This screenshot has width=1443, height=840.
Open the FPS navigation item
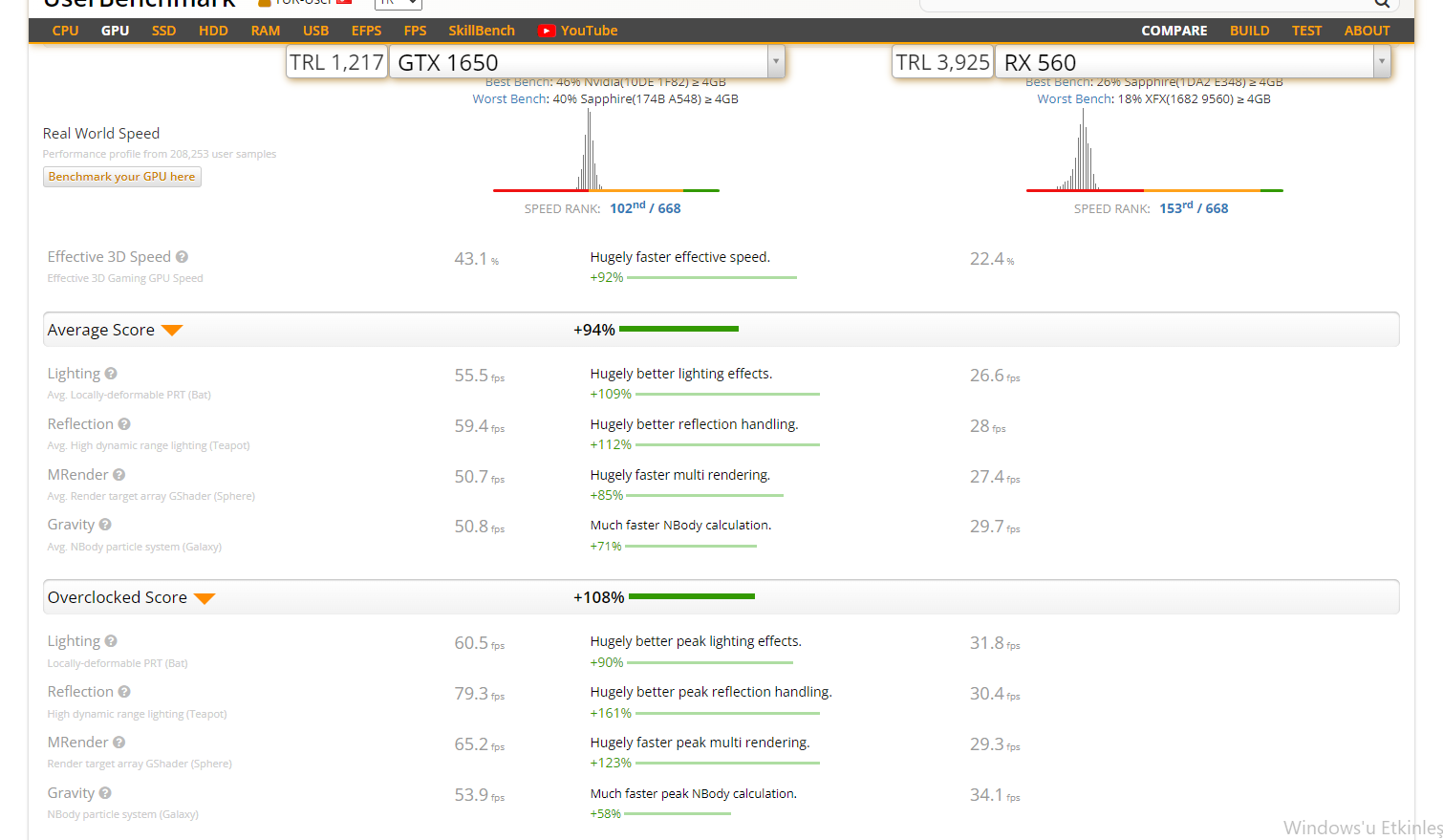416,31
